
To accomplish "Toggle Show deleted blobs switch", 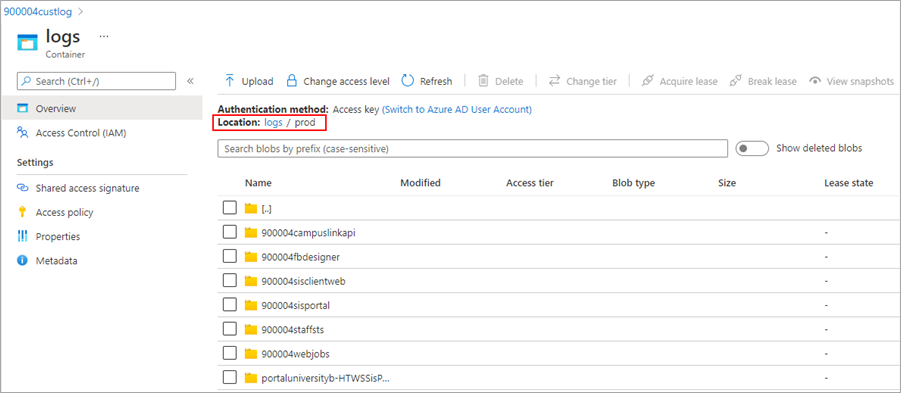I will 752,148.
